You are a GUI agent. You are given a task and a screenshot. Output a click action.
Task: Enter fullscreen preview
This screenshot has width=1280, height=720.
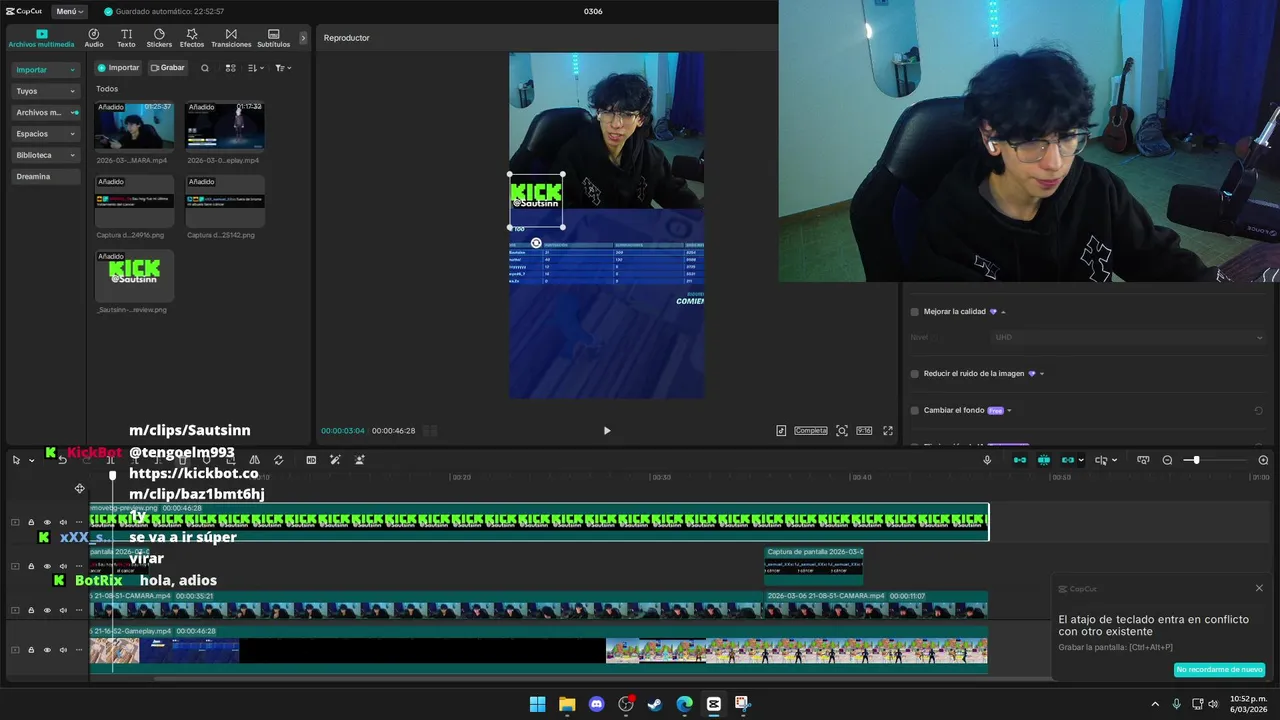(887, 431)
